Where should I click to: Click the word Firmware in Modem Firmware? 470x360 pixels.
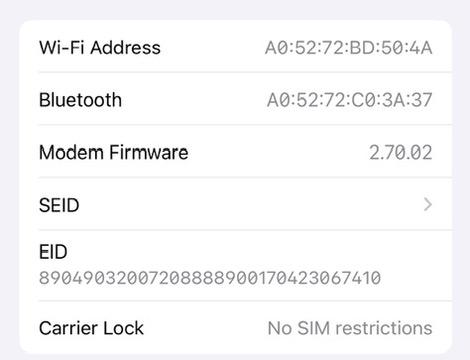(x=149, y=152)
